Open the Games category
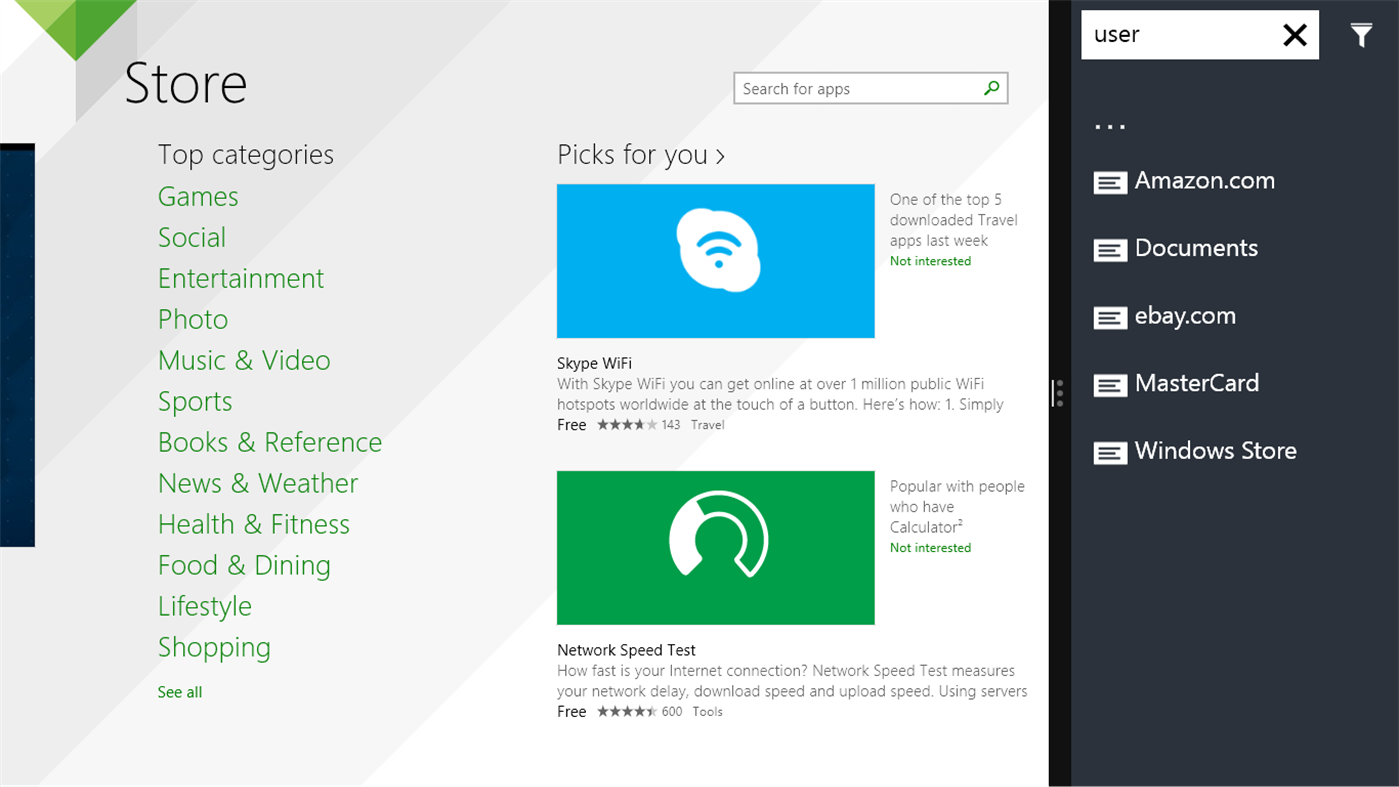Image resolution: width=1399 pixels, height=787 pixels. [x=198, y=197]
